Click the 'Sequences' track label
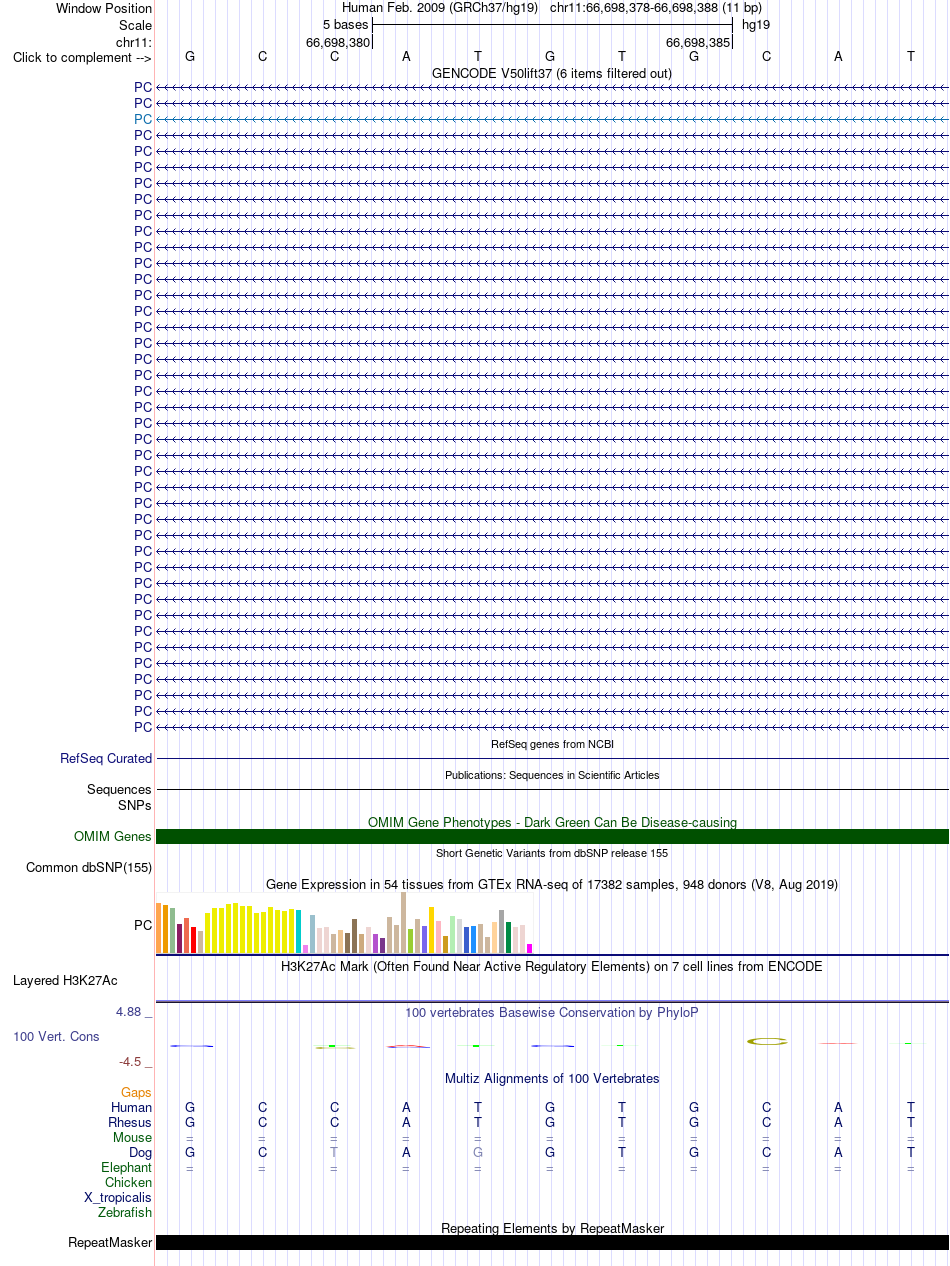950x1266 pixels. point(119,790)
